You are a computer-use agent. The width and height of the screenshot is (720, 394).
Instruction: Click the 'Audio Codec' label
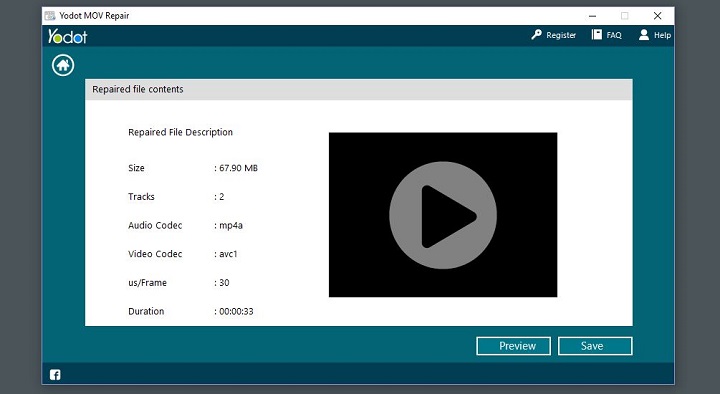(155, 225)
